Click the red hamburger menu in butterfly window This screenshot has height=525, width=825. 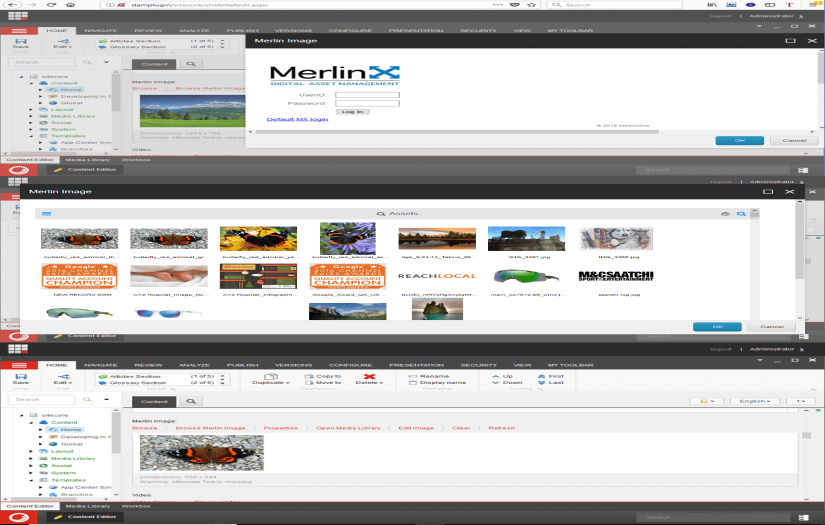[19, 365]
